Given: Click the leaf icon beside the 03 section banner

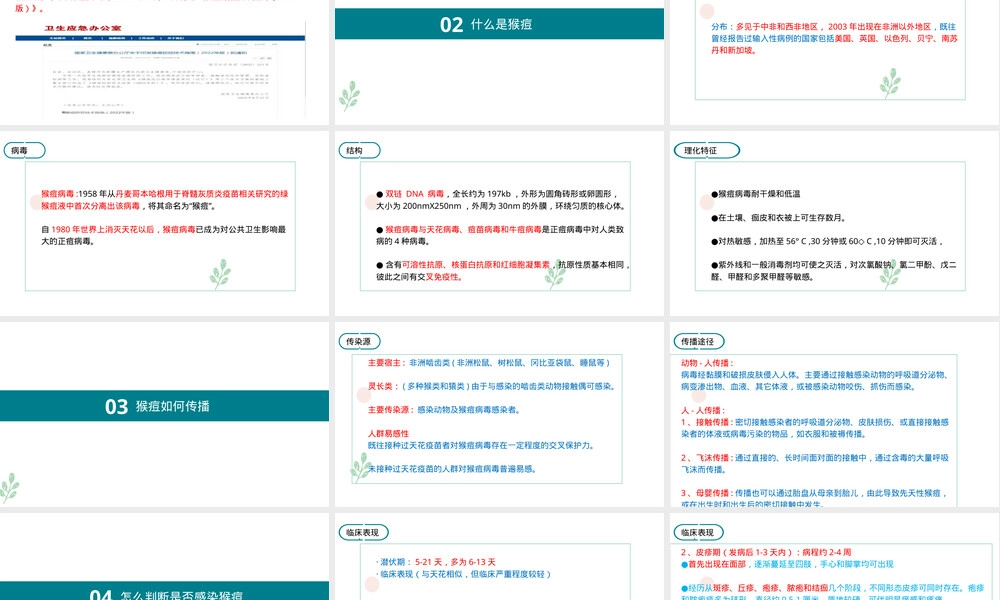Looking at the screenshot, I should (x=9, y=488).
